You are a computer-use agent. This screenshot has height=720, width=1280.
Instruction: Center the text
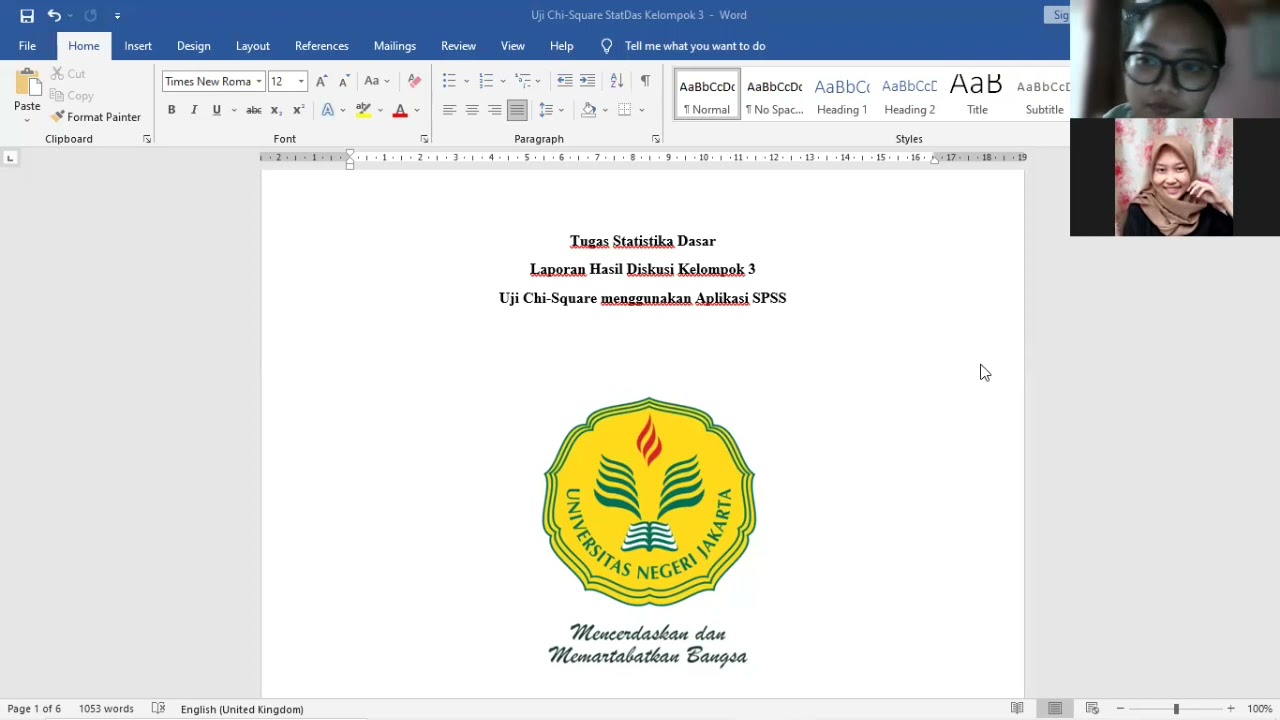point(472,110)
